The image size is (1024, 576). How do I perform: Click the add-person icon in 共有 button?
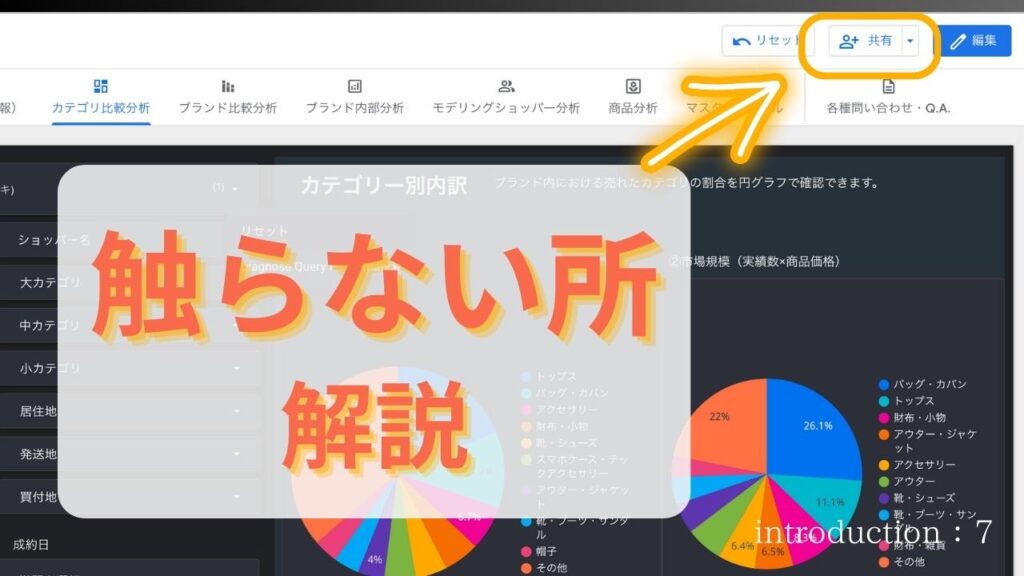849,41
